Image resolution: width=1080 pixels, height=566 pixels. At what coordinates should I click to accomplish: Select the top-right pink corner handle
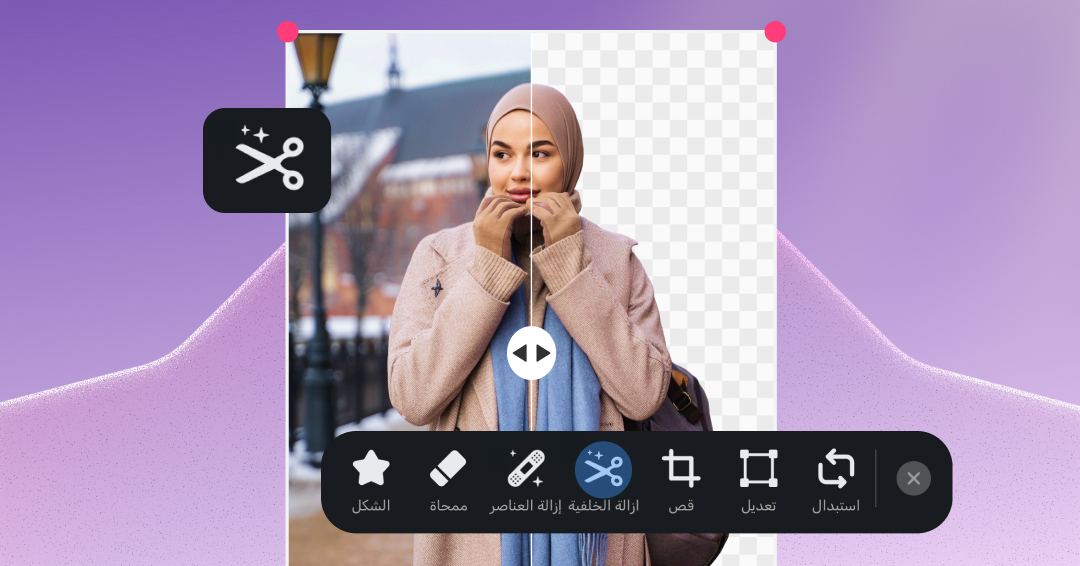(x=775, y=32)
